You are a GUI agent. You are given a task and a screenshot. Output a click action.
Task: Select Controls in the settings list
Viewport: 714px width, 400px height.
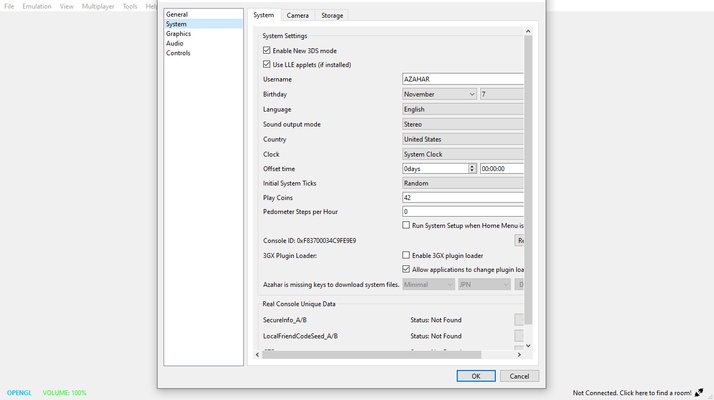tap(203, 53)
